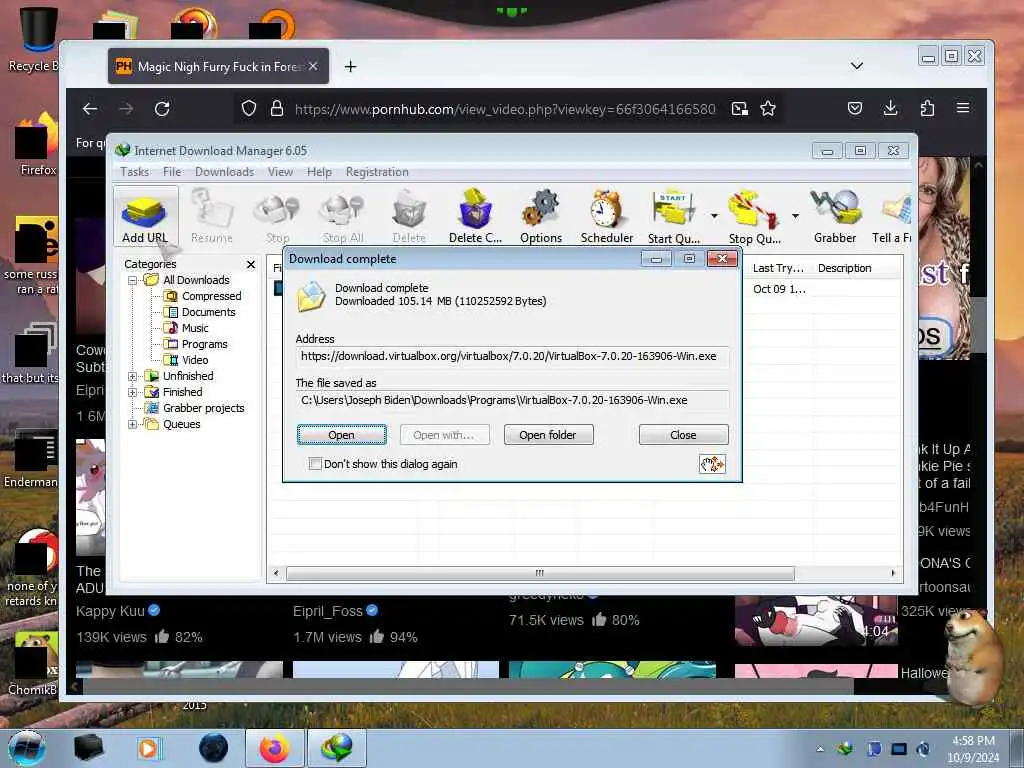
Task: Expand the Unfinished category
Action: coord(133,376)
